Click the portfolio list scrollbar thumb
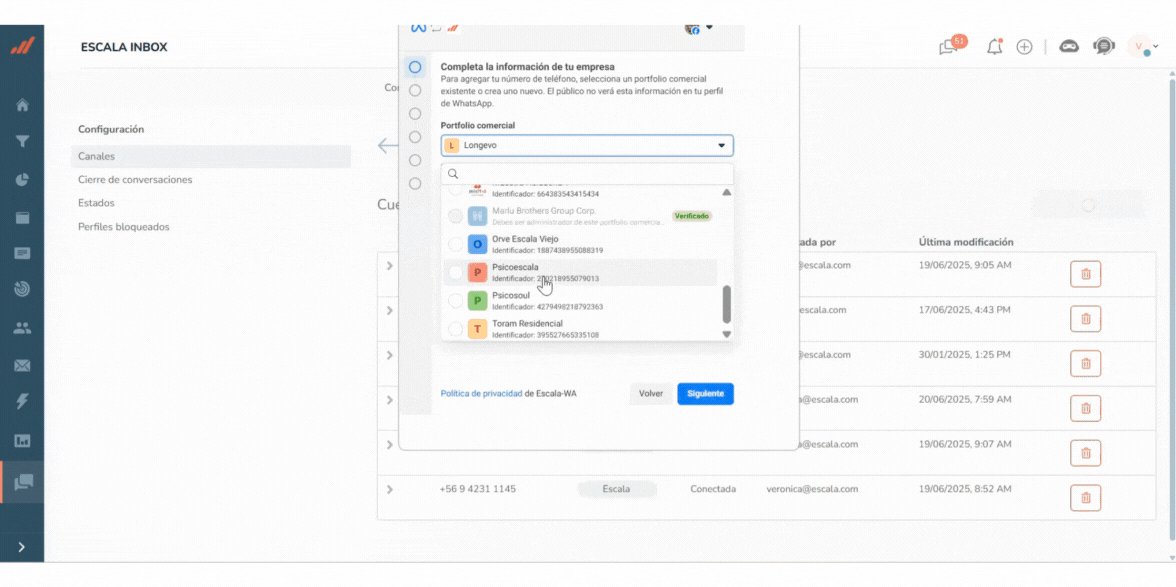This screenshot has width=1176, height=587. [726, 304]
